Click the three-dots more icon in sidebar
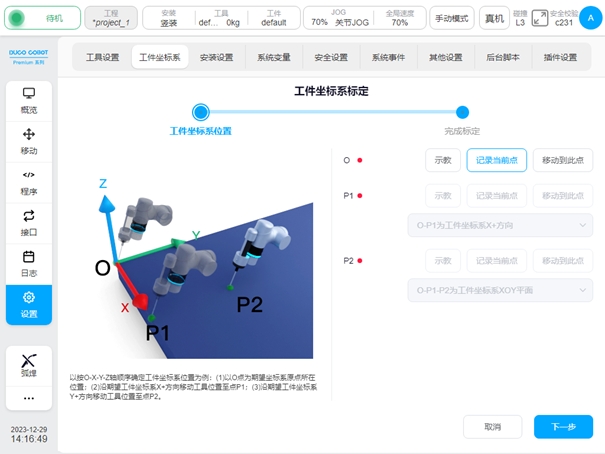Image resolution: width=605 pixels, height=454 pixels. point(28,398)
